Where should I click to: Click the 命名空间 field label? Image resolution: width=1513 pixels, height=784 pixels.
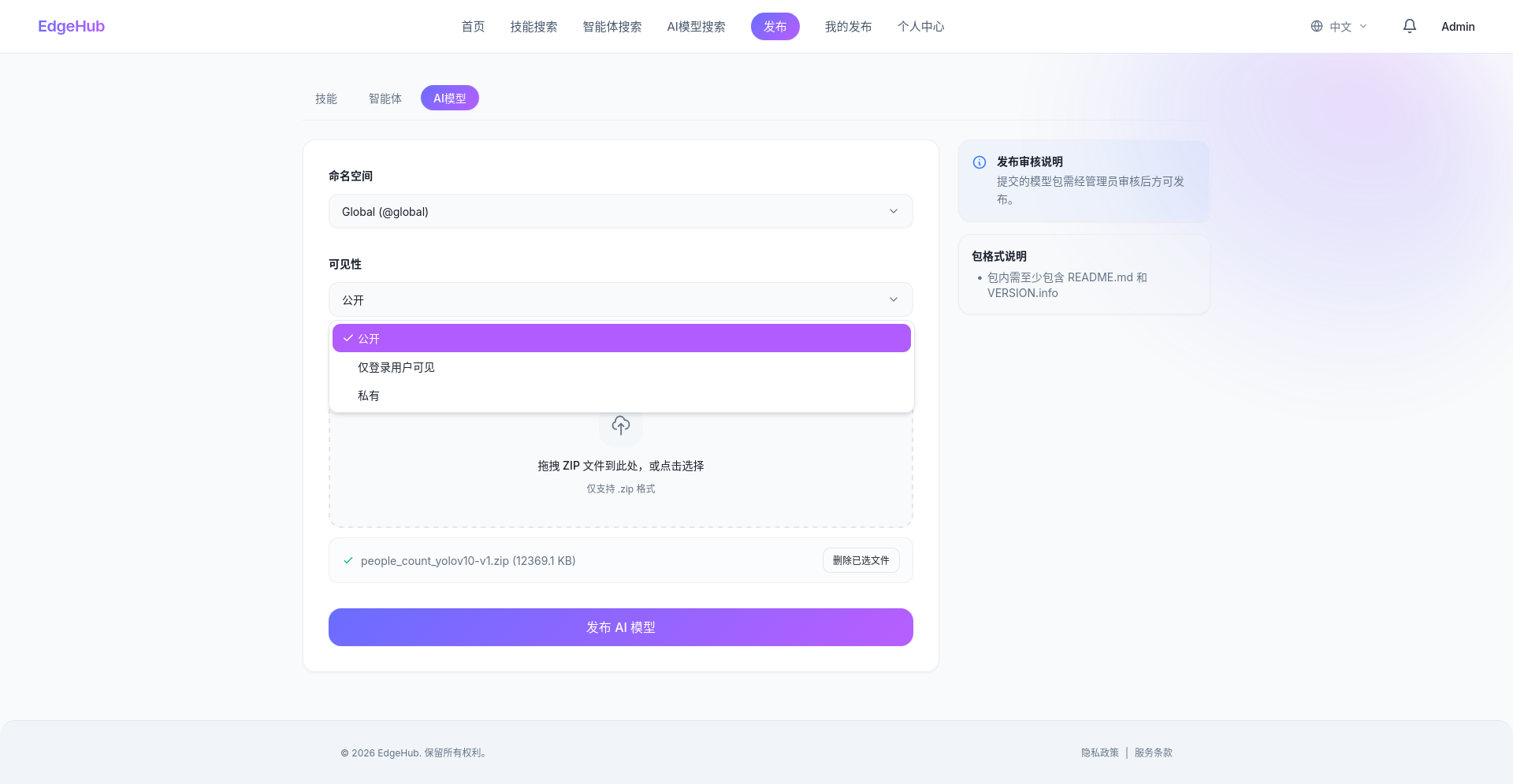coord(351,176)
